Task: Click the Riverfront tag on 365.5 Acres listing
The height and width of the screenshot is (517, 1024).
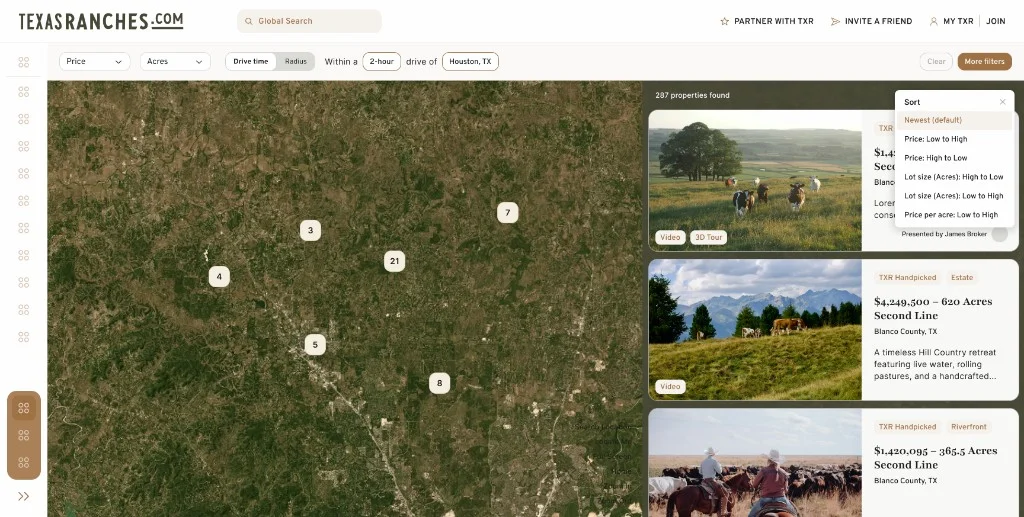Action: pos(968,427)
